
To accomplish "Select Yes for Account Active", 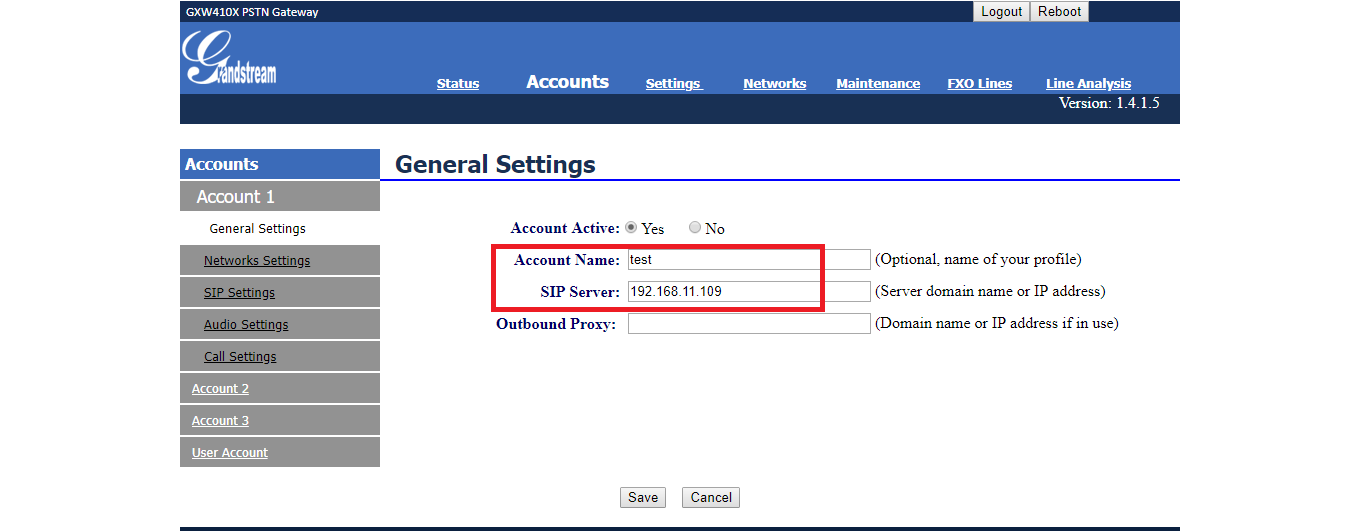I will tap(631, 228).
